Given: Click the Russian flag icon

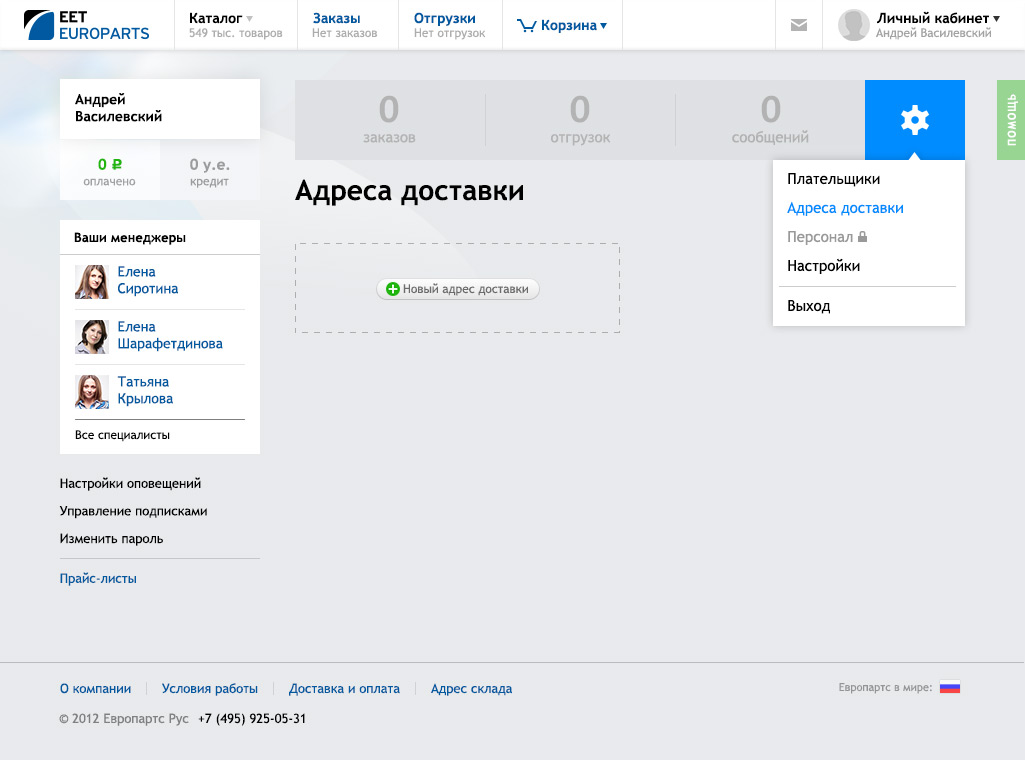Looking at the screenshot, I should (x=949, y=688).
